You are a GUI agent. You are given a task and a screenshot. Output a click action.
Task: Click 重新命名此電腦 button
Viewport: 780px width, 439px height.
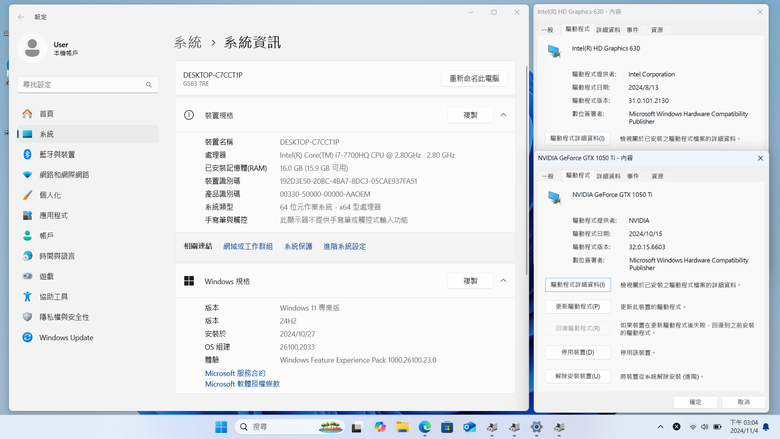(x=474, y=79)
